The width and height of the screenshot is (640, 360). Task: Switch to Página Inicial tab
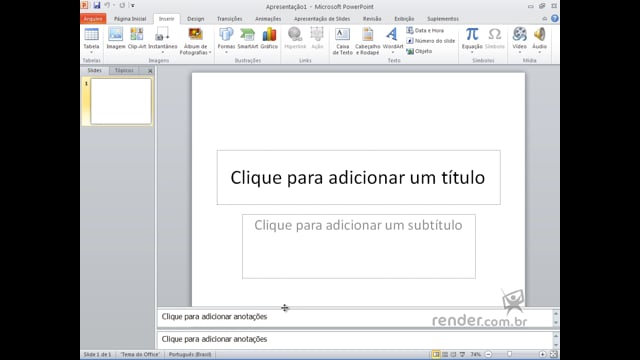[x=130, y=19]
